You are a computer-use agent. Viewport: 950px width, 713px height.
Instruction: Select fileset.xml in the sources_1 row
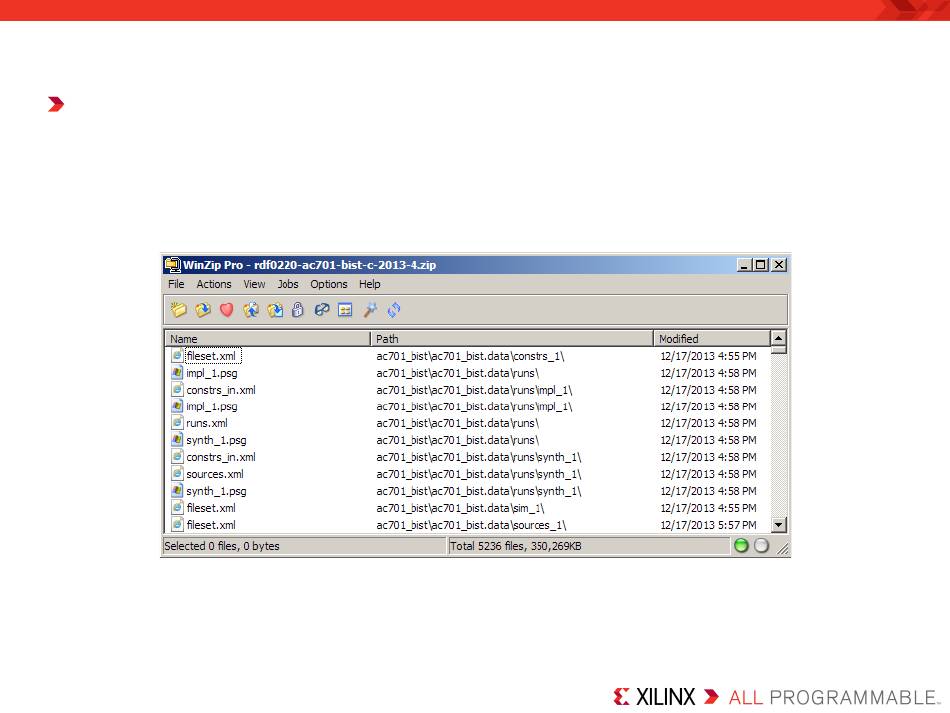pos(211,525)
